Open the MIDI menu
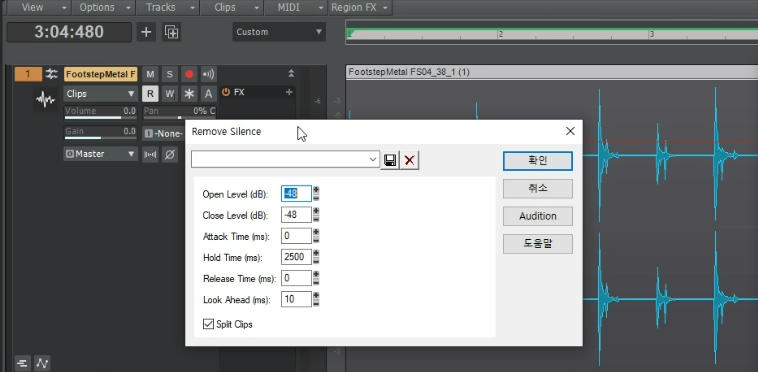The image size is (758, 372). 295,7
